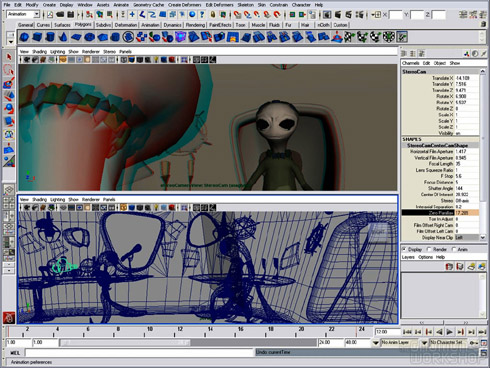Open the Display Near Clip dropdown
Viewport: 490px width, 368px height.
467,237
